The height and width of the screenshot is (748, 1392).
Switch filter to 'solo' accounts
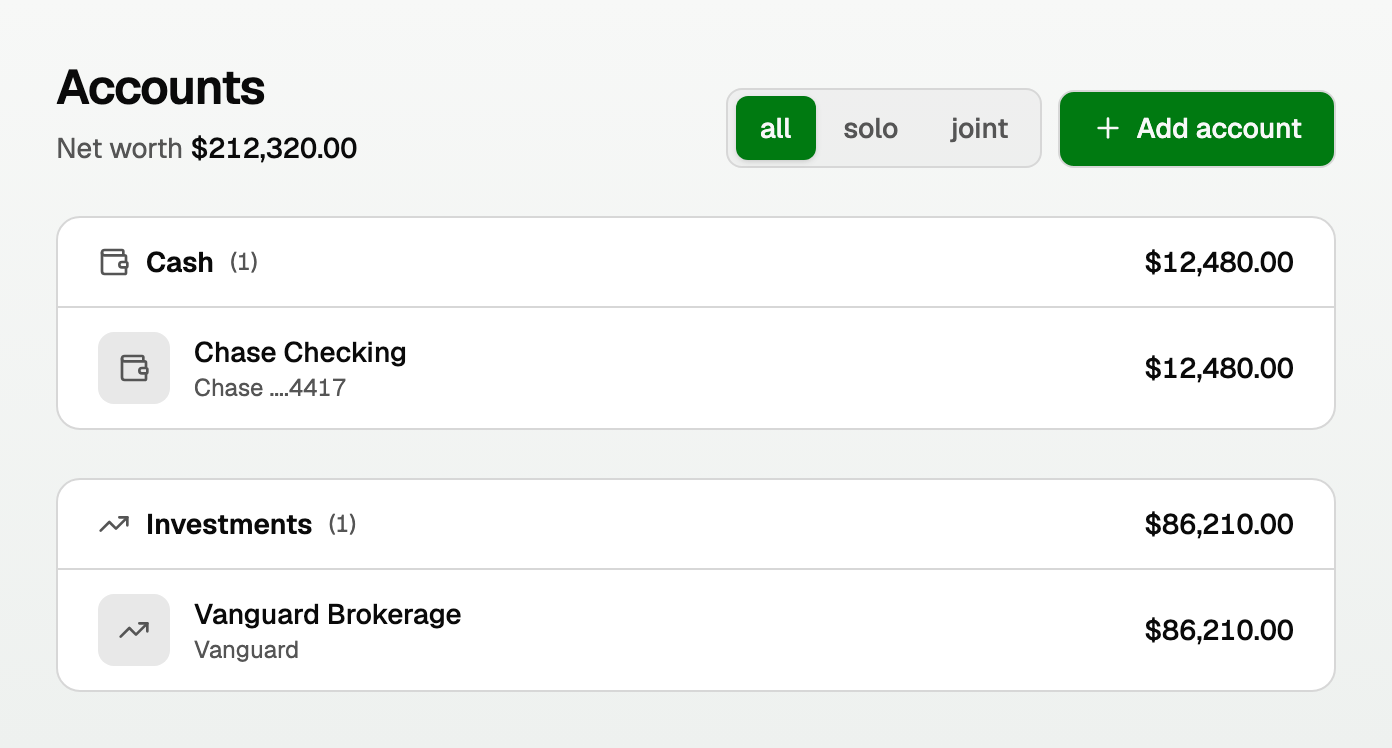[871, 128]
